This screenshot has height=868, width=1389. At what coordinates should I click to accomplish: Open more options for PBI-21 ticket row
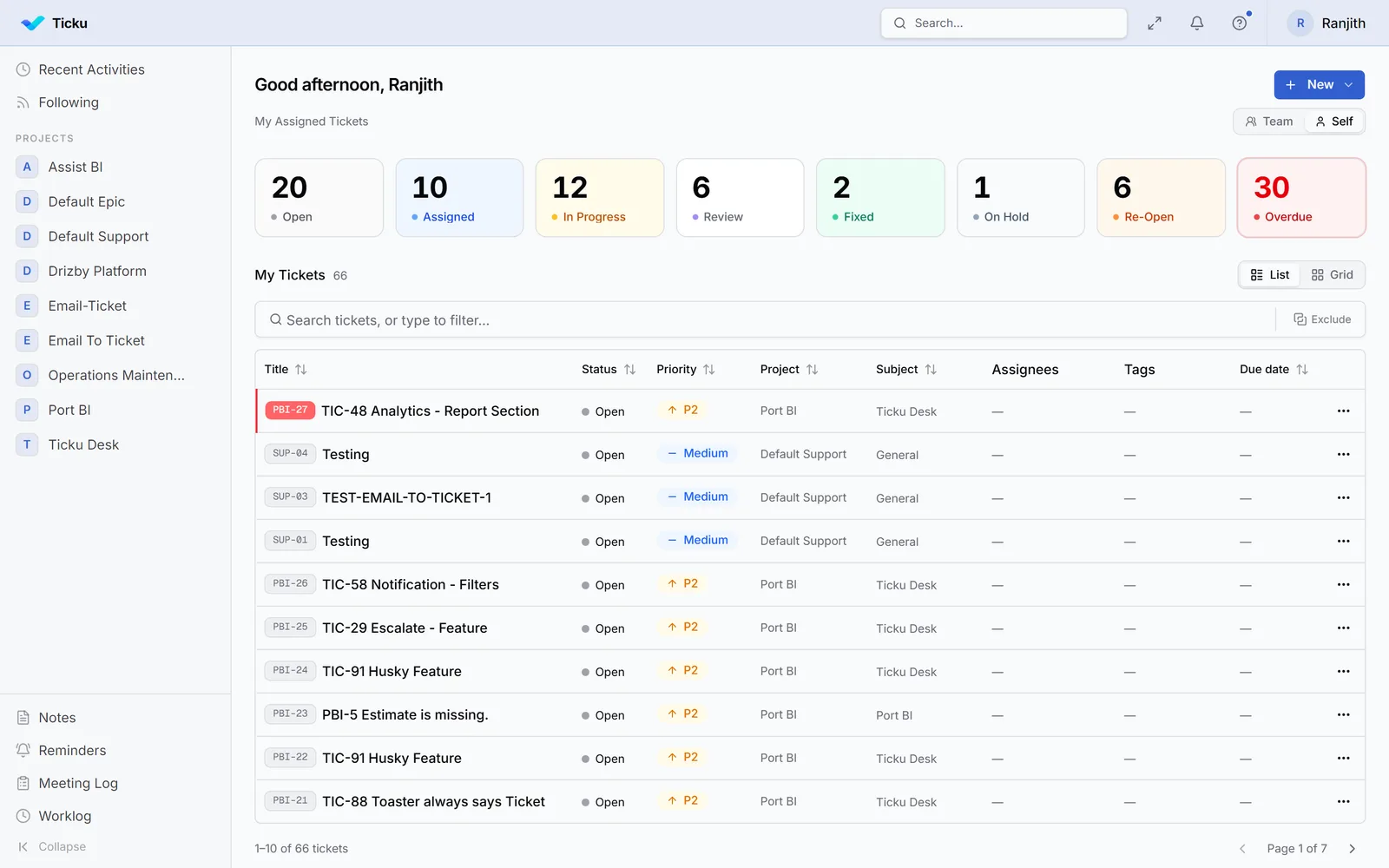pos(1343,802)
